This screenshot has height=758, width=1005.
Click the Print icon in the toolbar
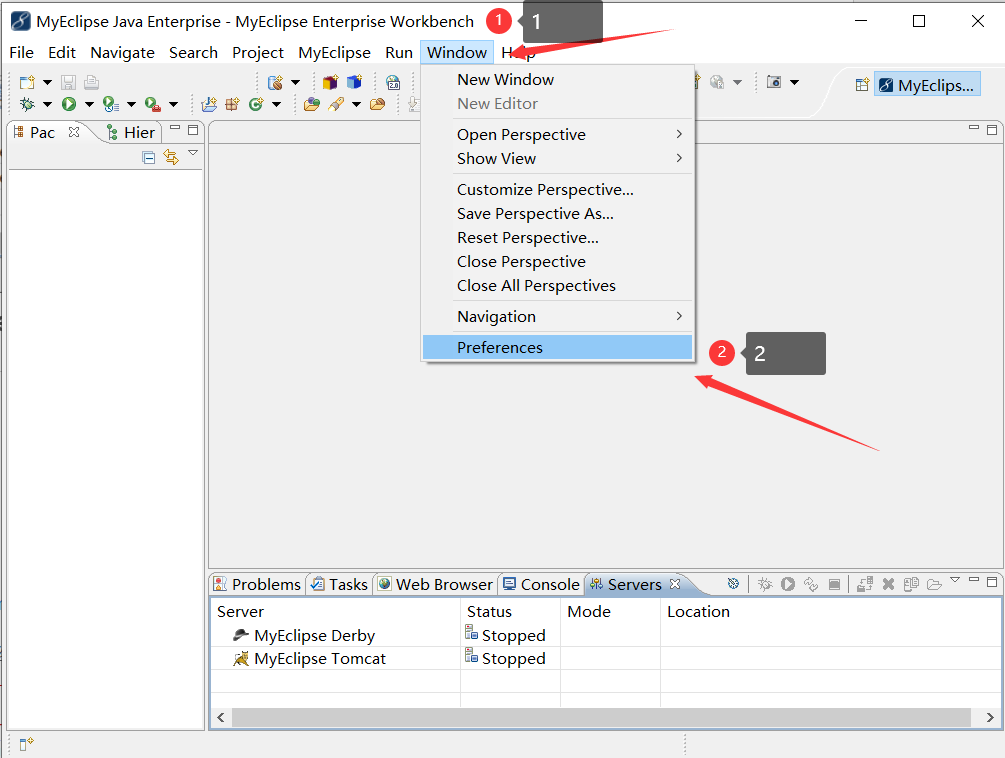pos(92,82)
